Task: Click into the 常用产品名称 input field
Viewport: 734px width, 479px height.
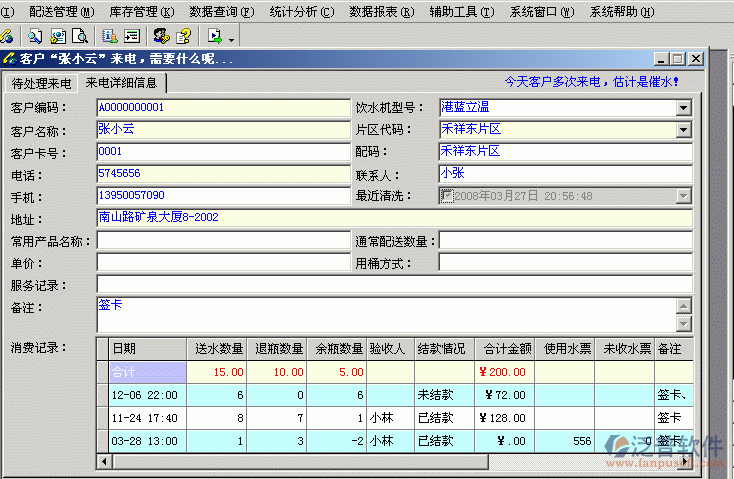Action: point(222,241)
